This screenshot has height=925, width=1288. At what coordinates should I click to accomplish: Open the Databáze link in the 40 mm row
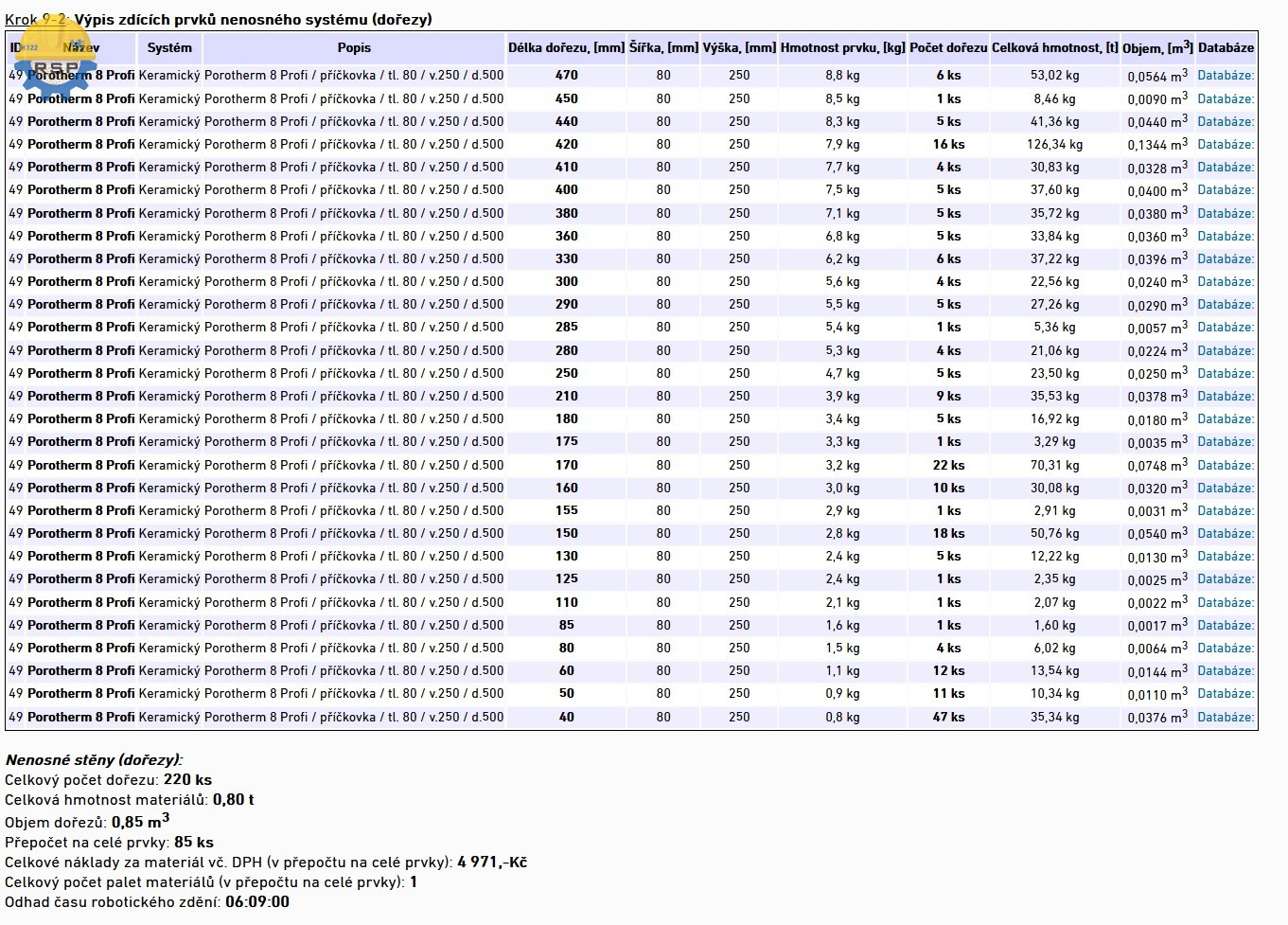1226,717
